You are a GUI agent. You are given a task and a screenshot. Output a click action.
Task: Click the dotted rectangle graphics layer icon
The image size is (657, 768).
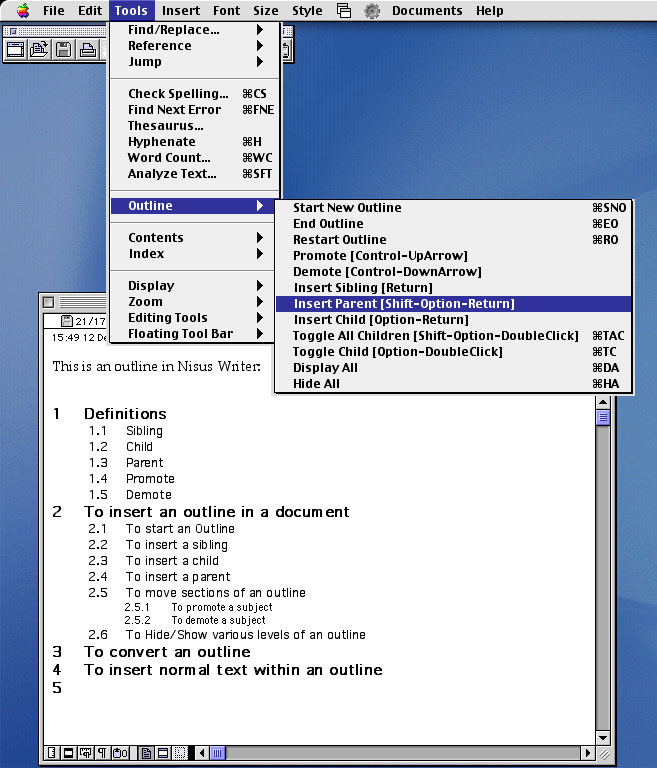(x=180, y=753)
